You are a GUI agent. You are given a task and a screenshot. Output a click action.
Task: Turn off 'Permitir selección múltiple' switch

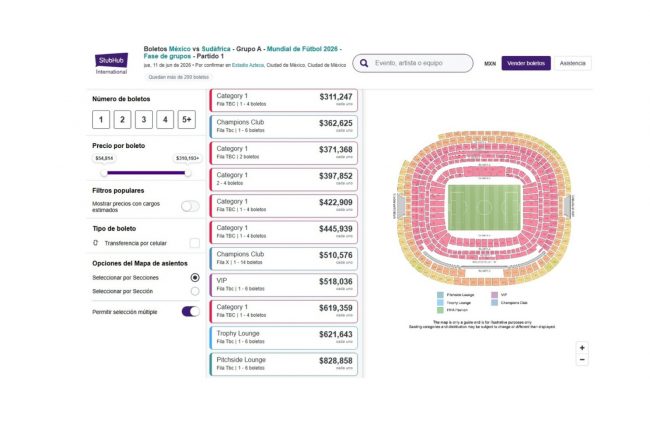pos(190,311)
